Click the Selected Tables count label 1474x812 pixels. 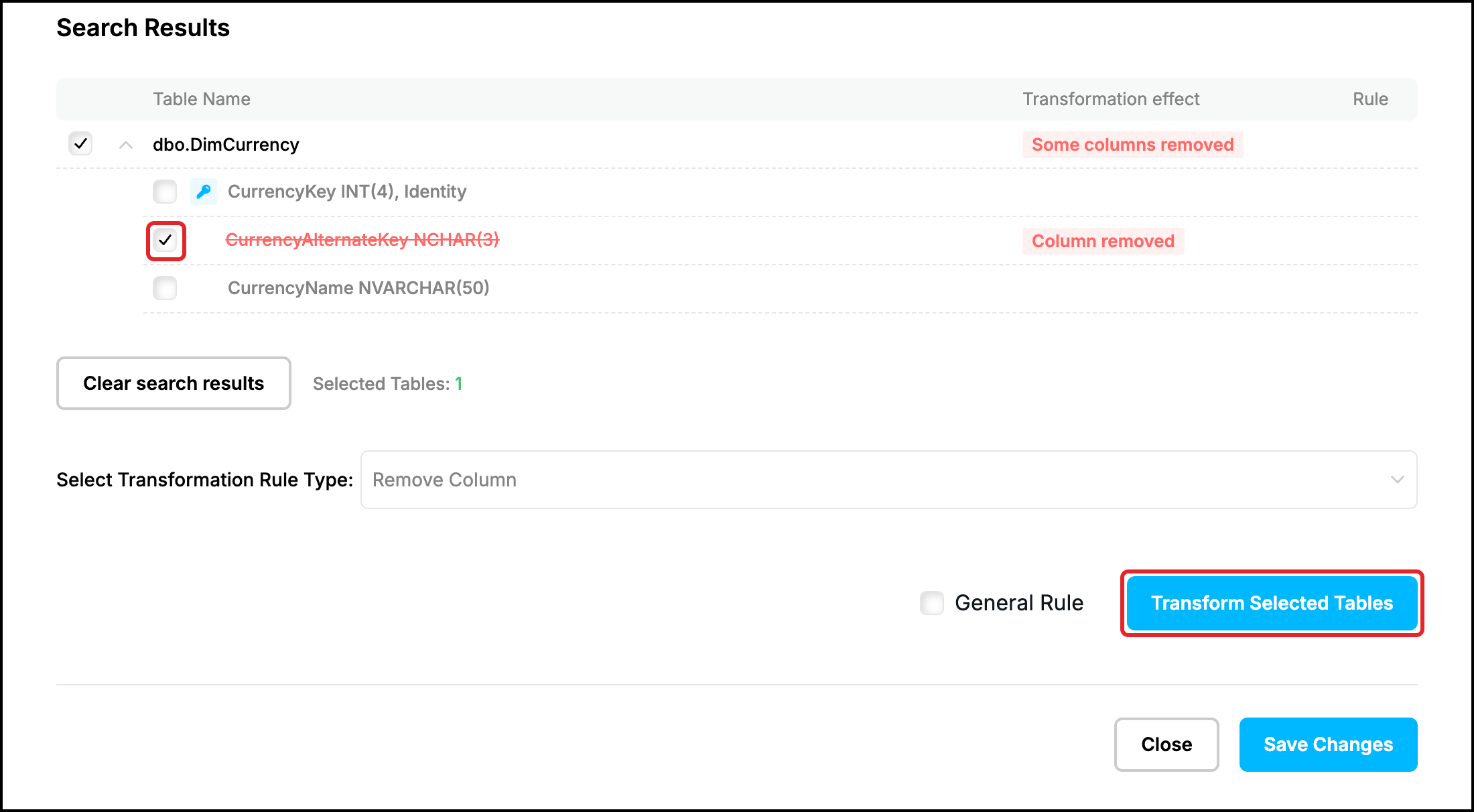pos(388,384)
